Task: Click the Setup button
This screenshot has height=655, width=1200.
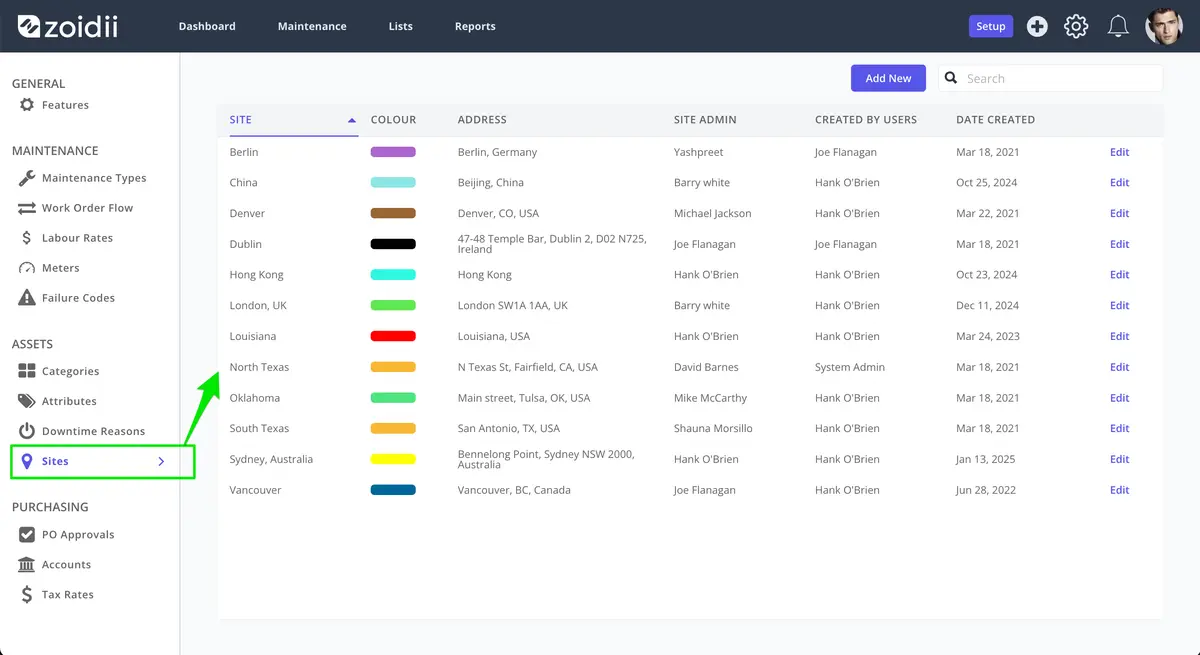Action: coord(991,26)
